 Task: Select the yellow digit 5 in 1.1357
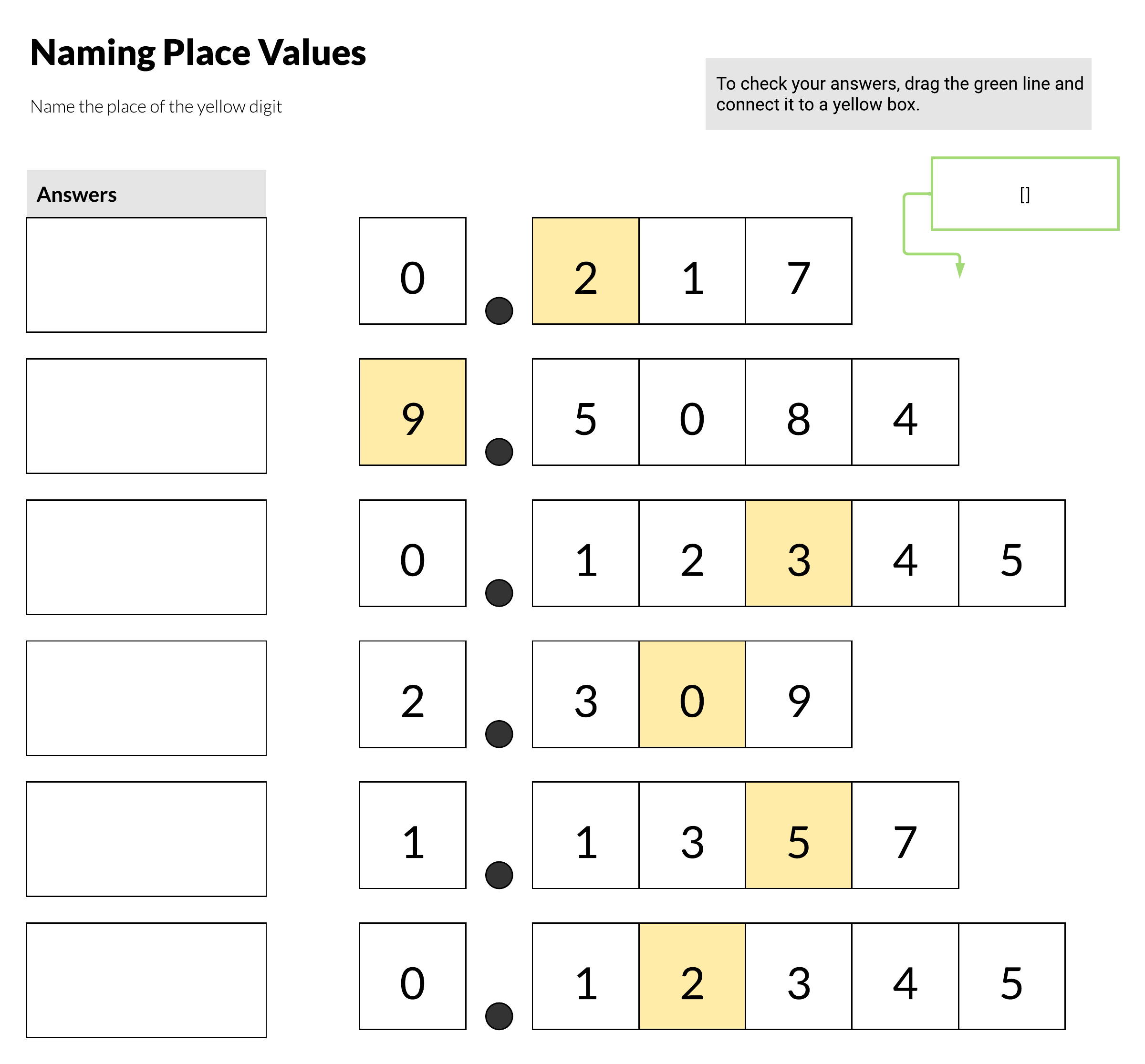click(798, 836)
